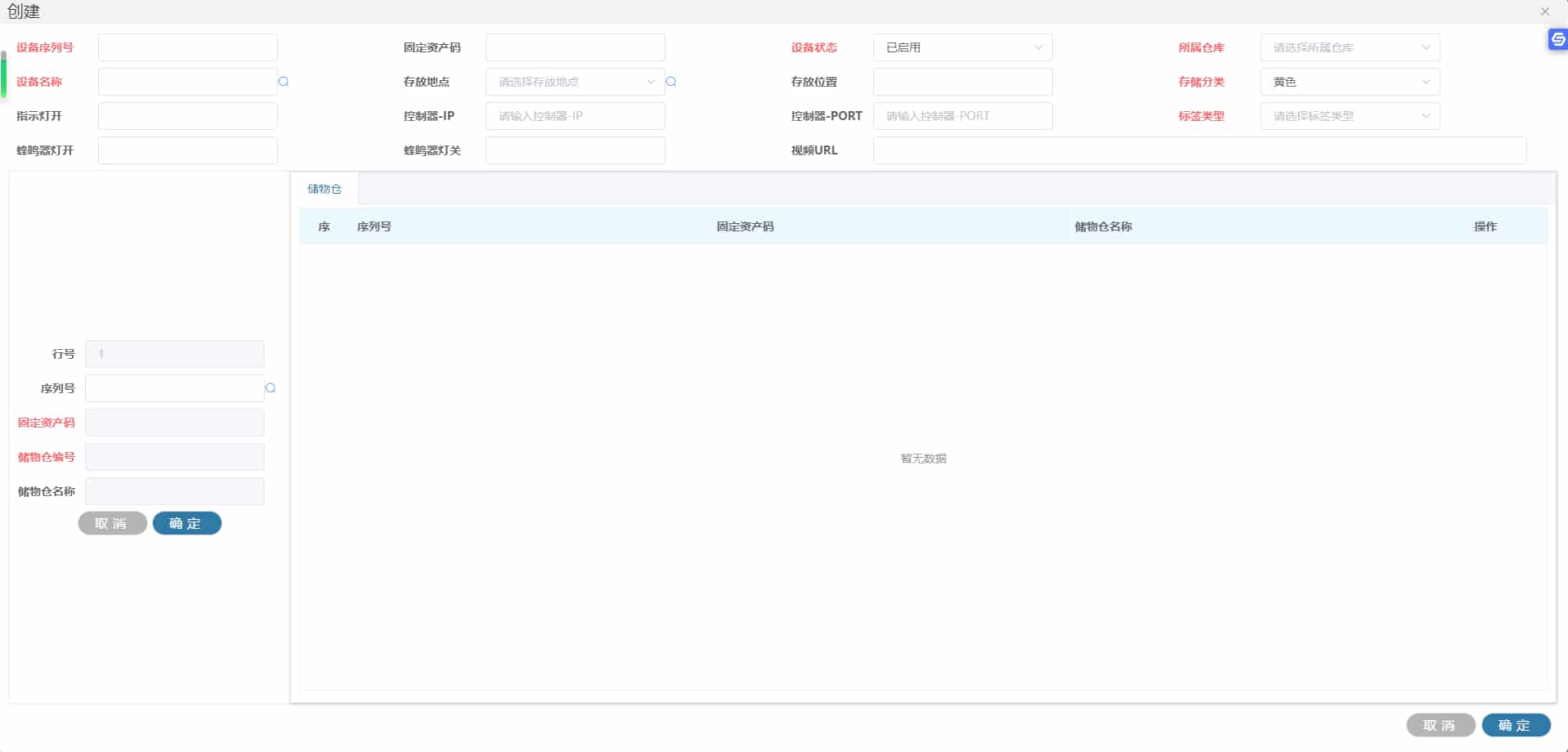Focus the 指示灯开 input field

click(187, 116)
